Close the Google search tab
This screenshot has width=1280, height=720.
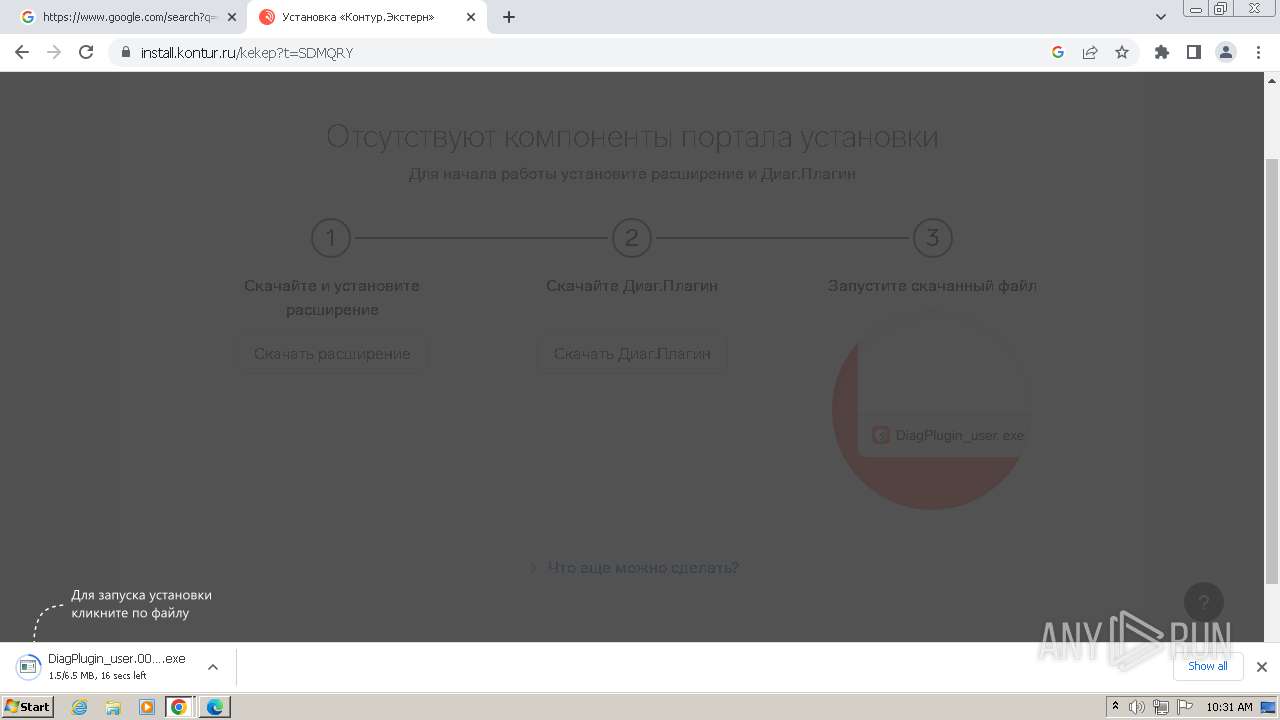pos(232,17)
